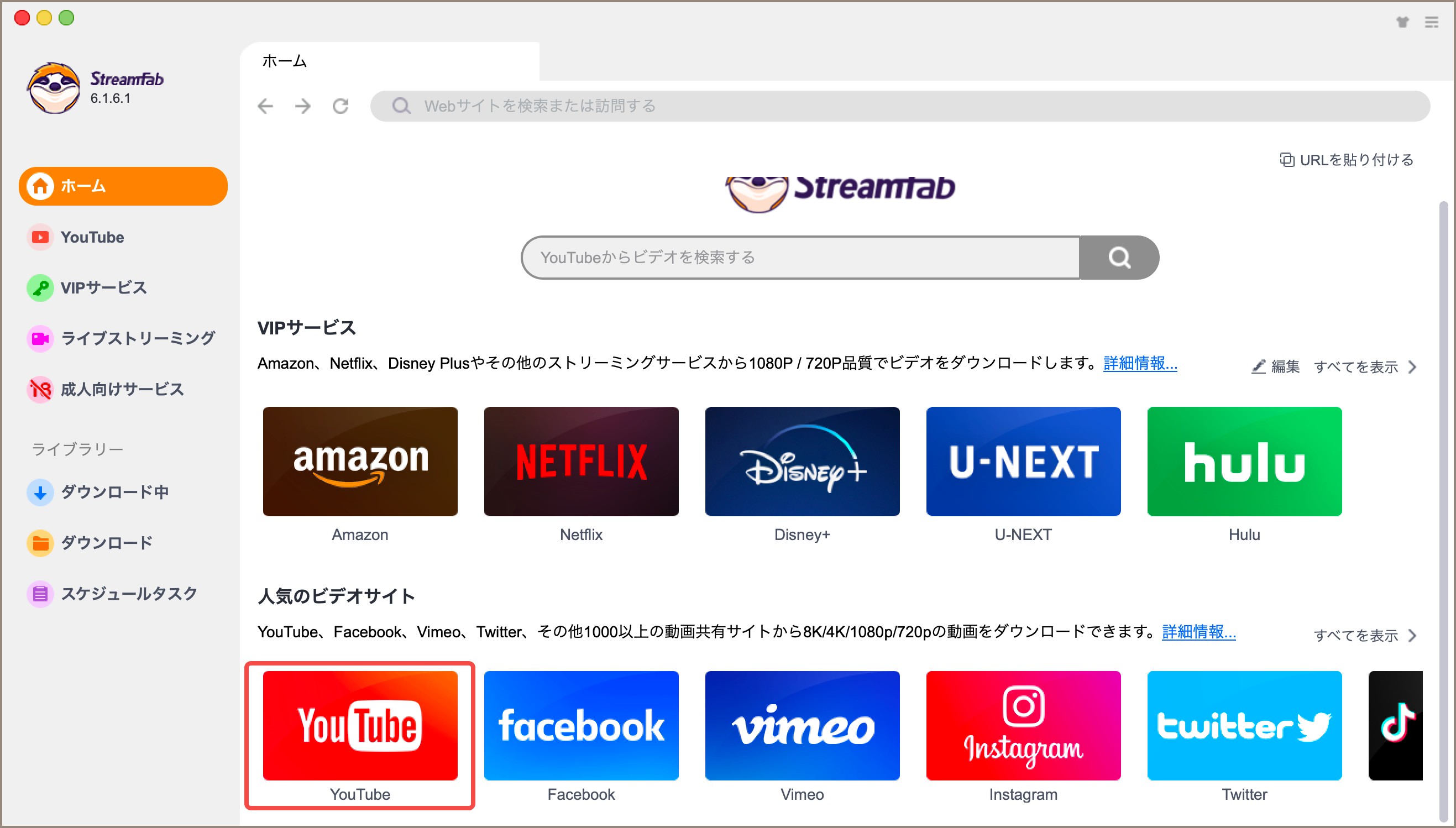Viewport: 1456px width, 828px height.
Task: Focus the YouTubeからビデオを検索する field
Action: pos(801,258)
